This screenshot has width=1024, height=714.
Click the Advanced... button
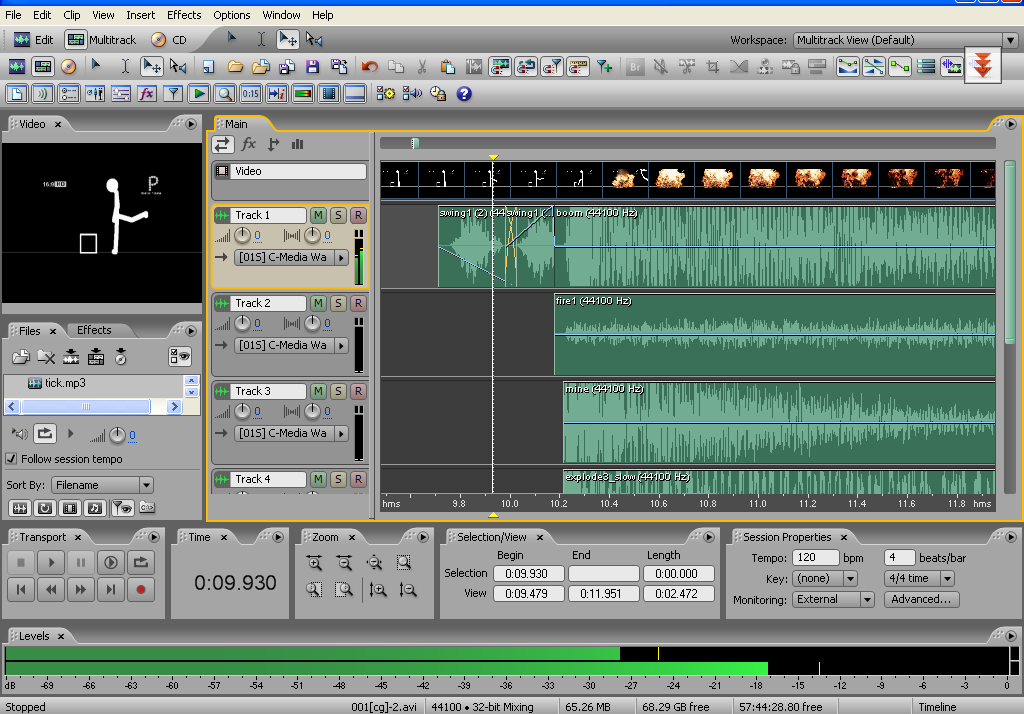(921, 599)
